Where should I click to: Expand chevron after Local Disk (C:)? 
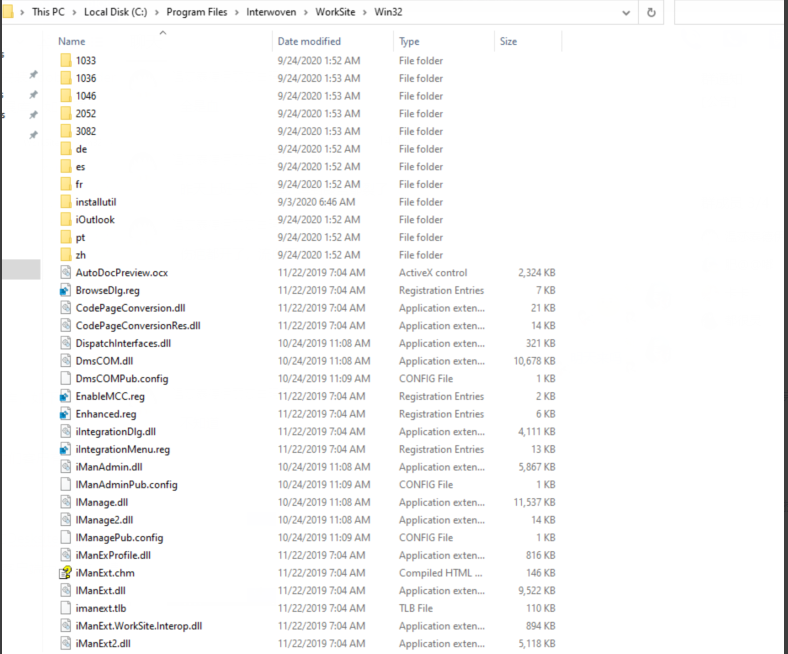(156, 12)
